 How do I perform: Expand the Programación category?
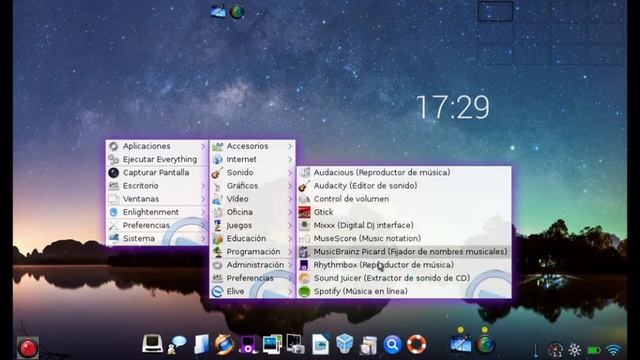[x=253, y=252]
